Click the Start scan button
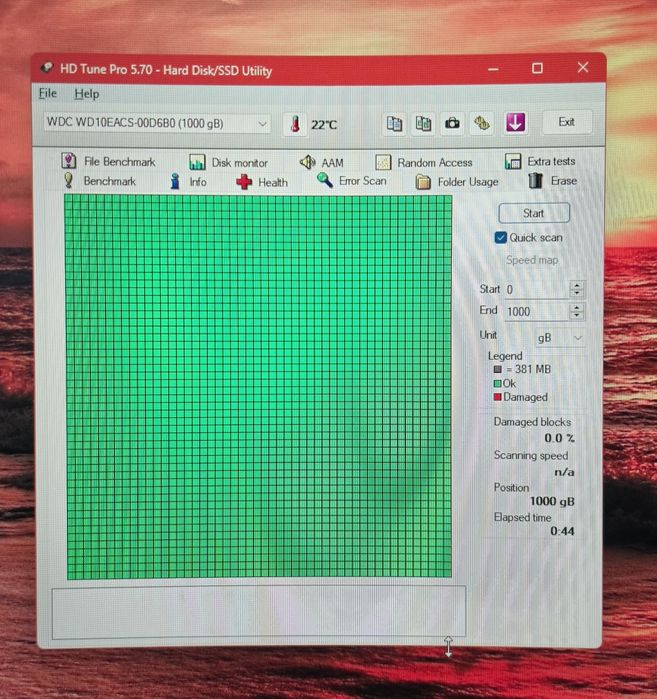Screen dimensions: 657x699 (x=534, y=213)
